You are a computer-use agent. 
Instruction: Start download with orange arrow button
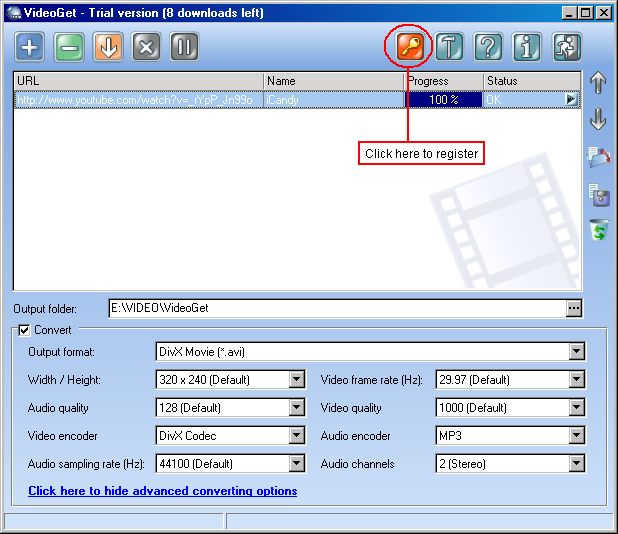(x=108, y=47)
